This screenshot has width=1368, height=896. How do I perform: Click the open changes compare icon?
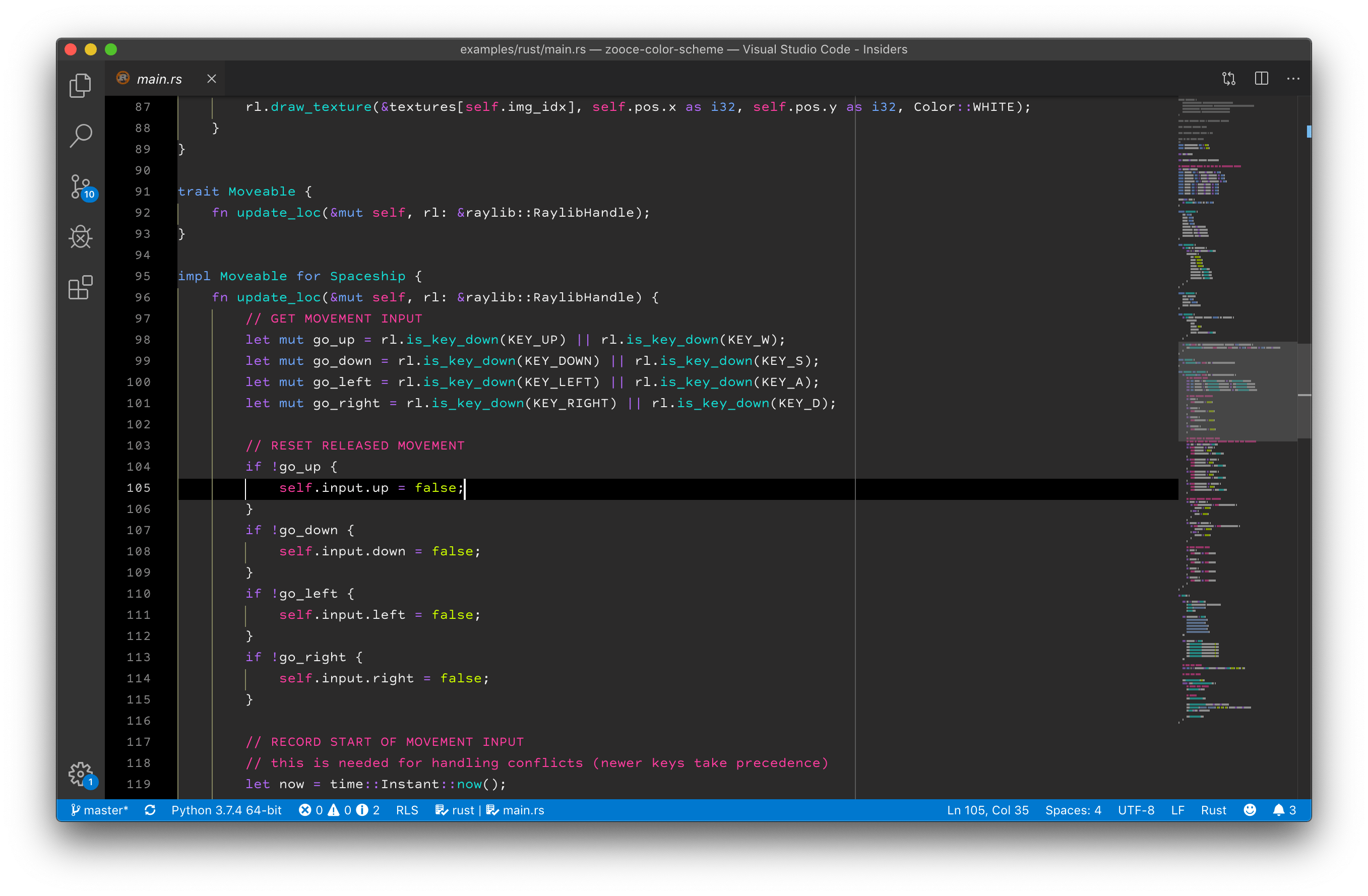(x=1228, y=79)
